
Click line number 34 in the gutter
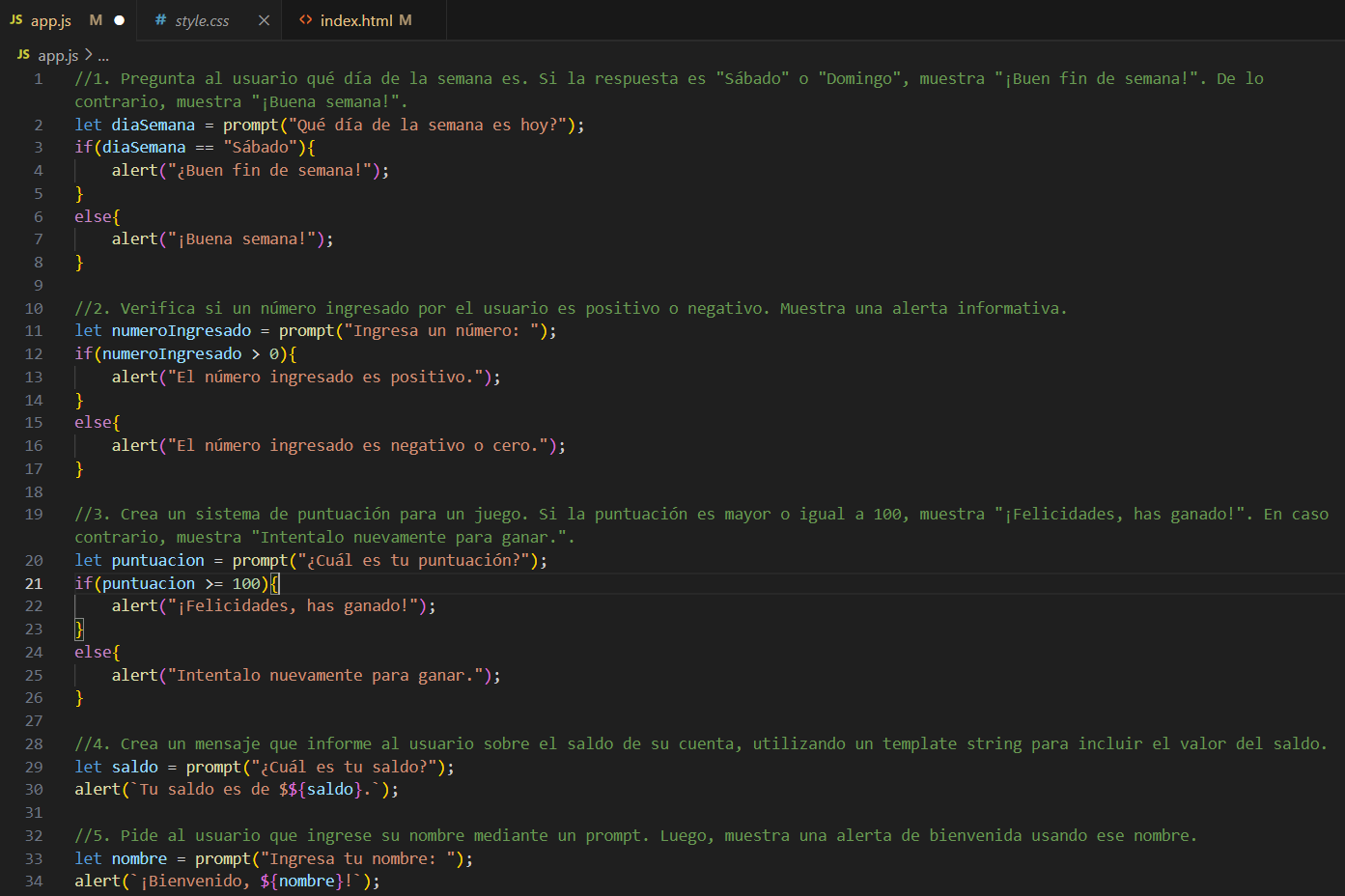34,882
